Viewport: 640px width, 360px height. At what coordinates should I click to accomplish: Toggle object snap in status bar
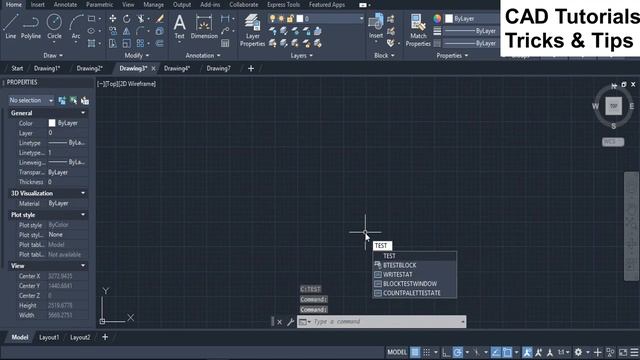[507, 352]
